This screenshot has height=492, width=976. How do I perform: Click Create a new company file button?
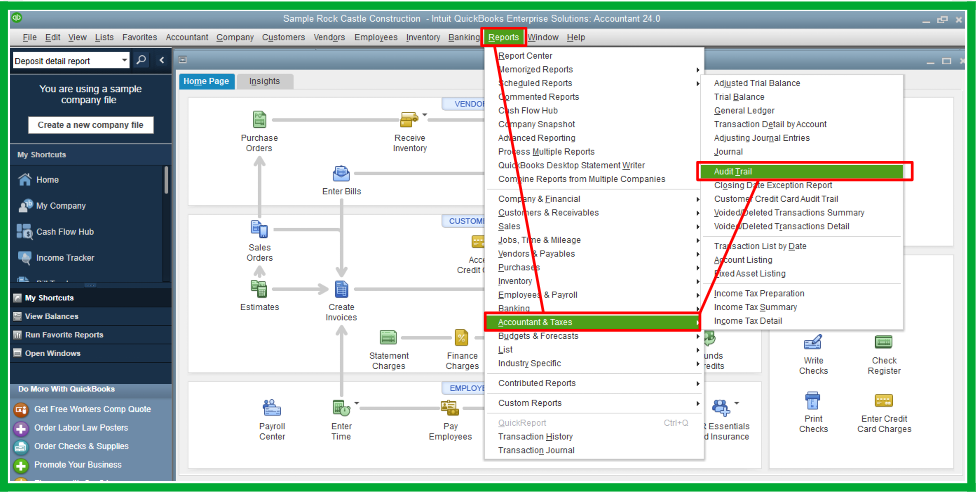point(90,125)
